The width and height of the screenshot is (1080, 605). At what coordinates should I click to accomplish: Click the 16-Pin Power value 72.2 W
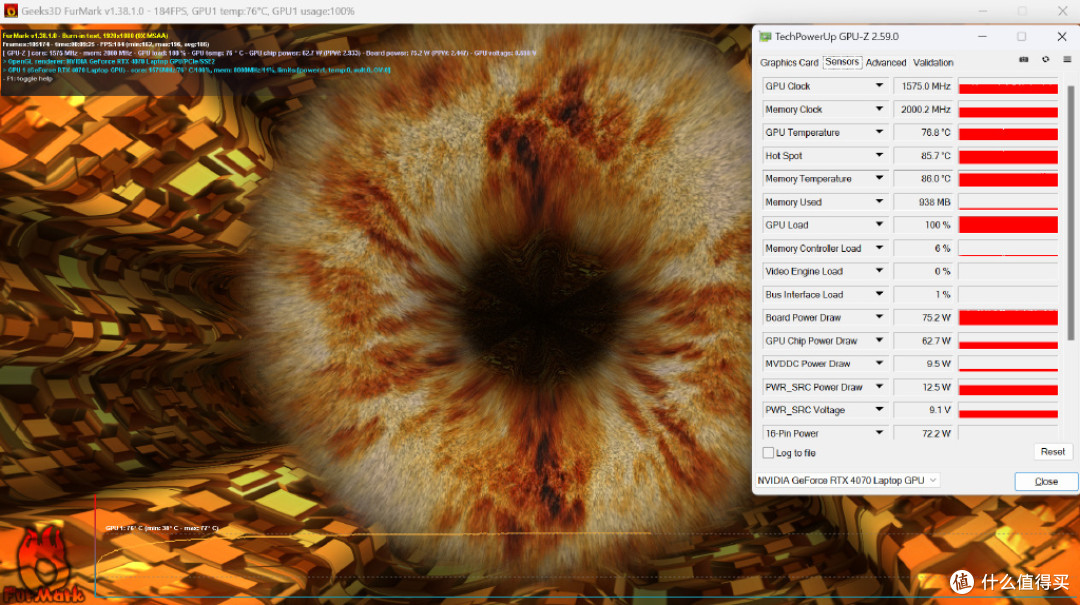(925, 433)
